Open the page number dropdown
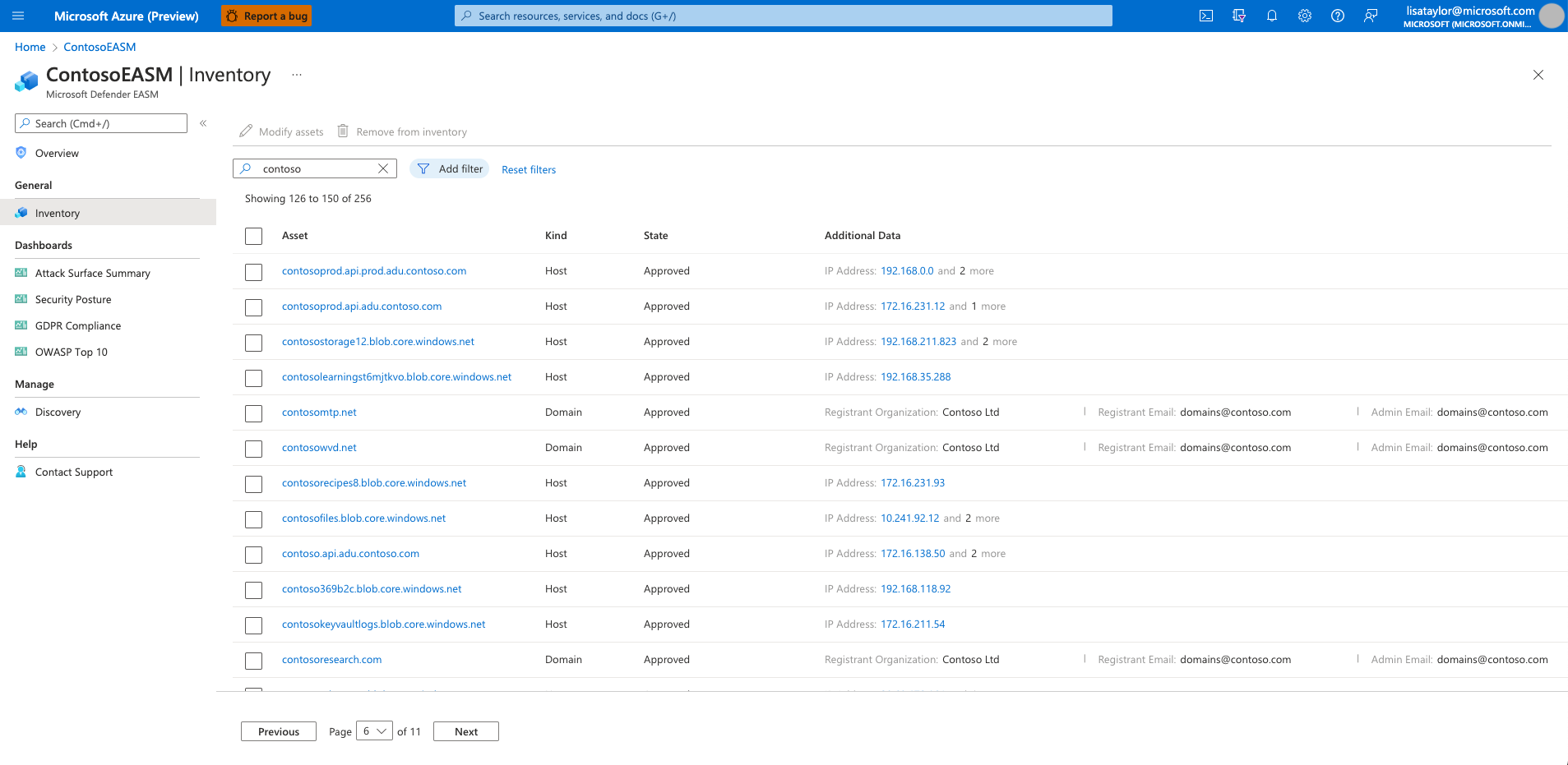Screen dimensions: 1568x765 point(374,731)
